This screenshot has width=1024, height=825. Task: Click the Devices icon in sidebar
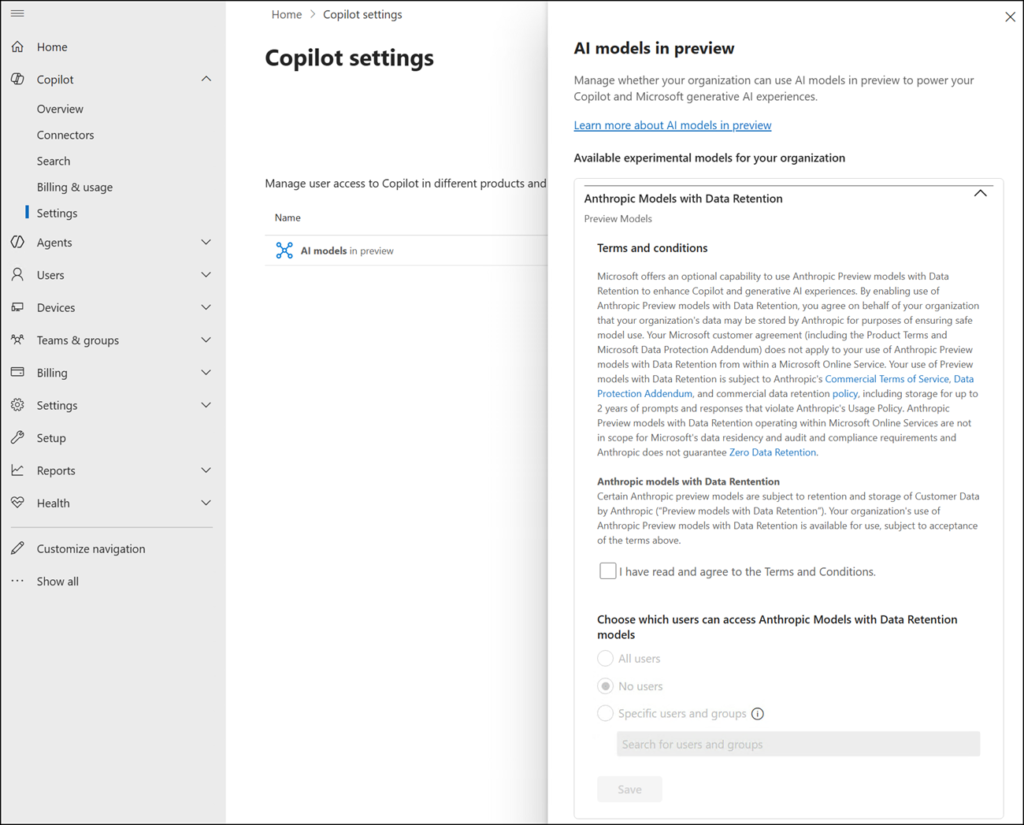[x=18, y=307]
